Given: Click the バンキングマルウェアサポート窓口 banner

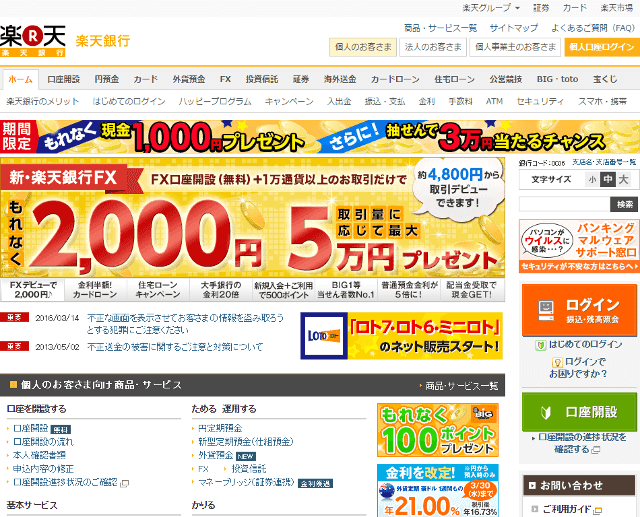Looking at the screenshot, I should 579,246.
